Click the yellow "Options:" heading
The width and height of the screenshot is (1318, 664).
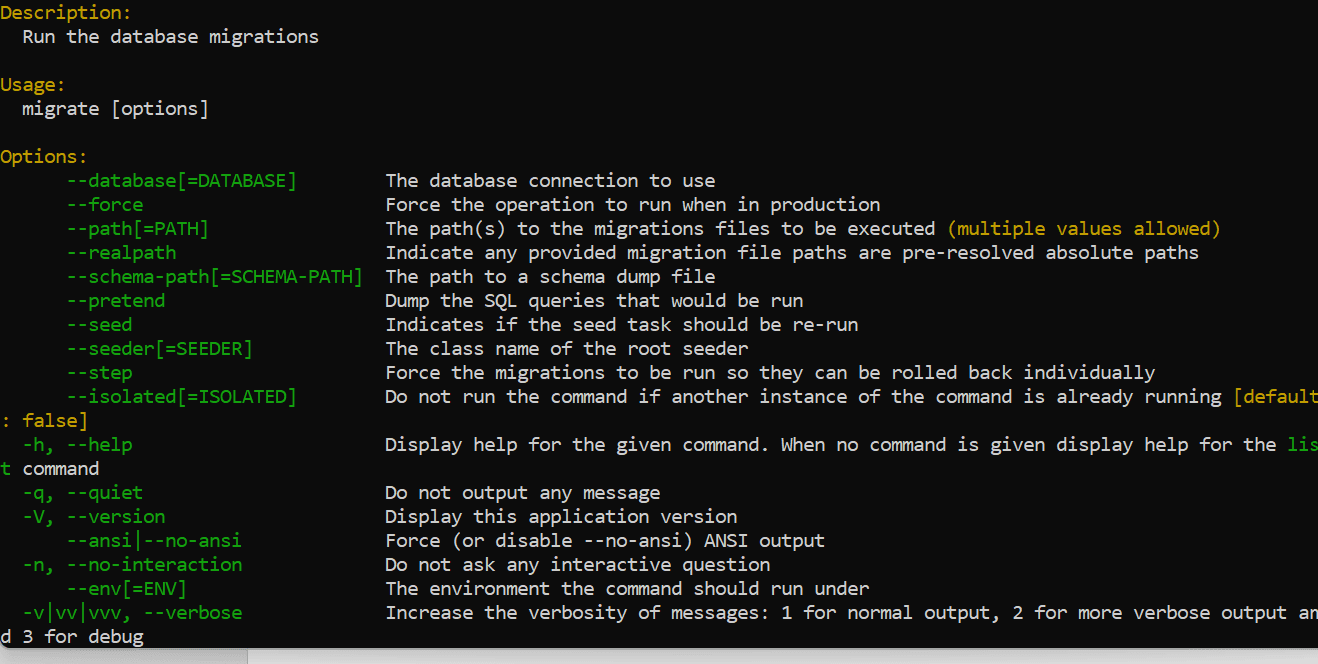pos(44,157)
